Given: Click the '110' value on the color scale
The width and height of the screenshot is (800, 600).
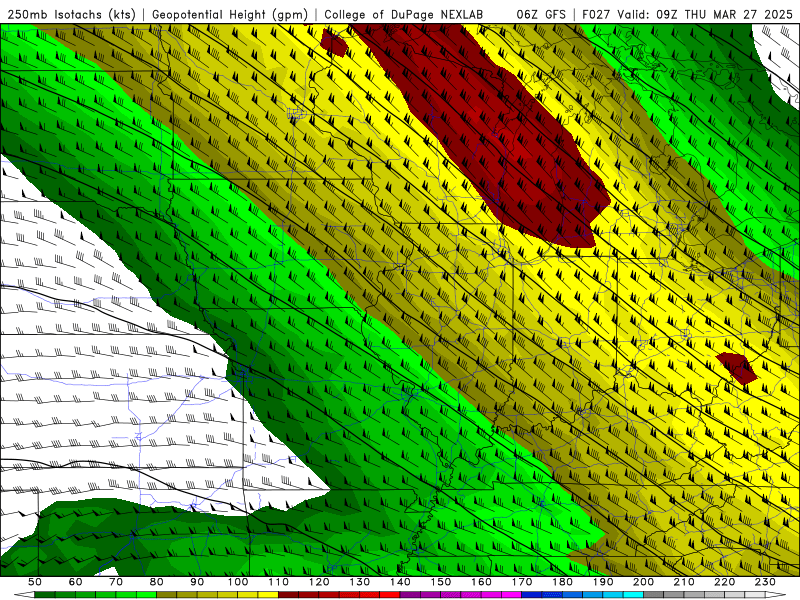Looking at the screenshot, I should tap(279, 582).
